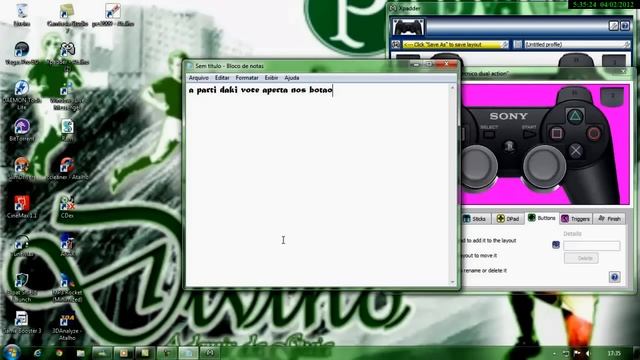
Task: Open the Triggers tab in Xpadder
Action: (x=575, y=219)
